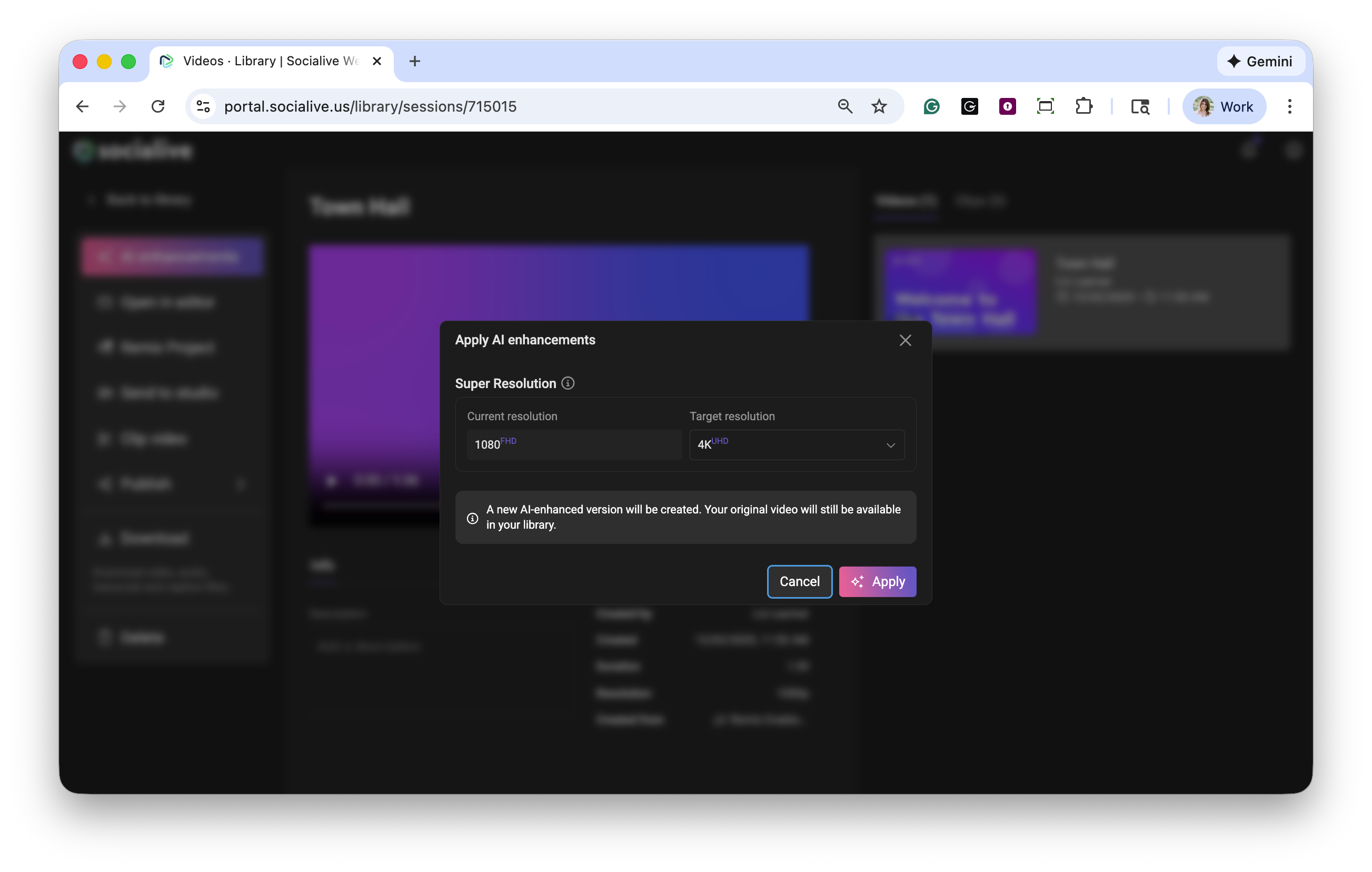Viewport: 1372px width, 872px height.
Task: Open the site information icon
Action: [x=203, y=106]
